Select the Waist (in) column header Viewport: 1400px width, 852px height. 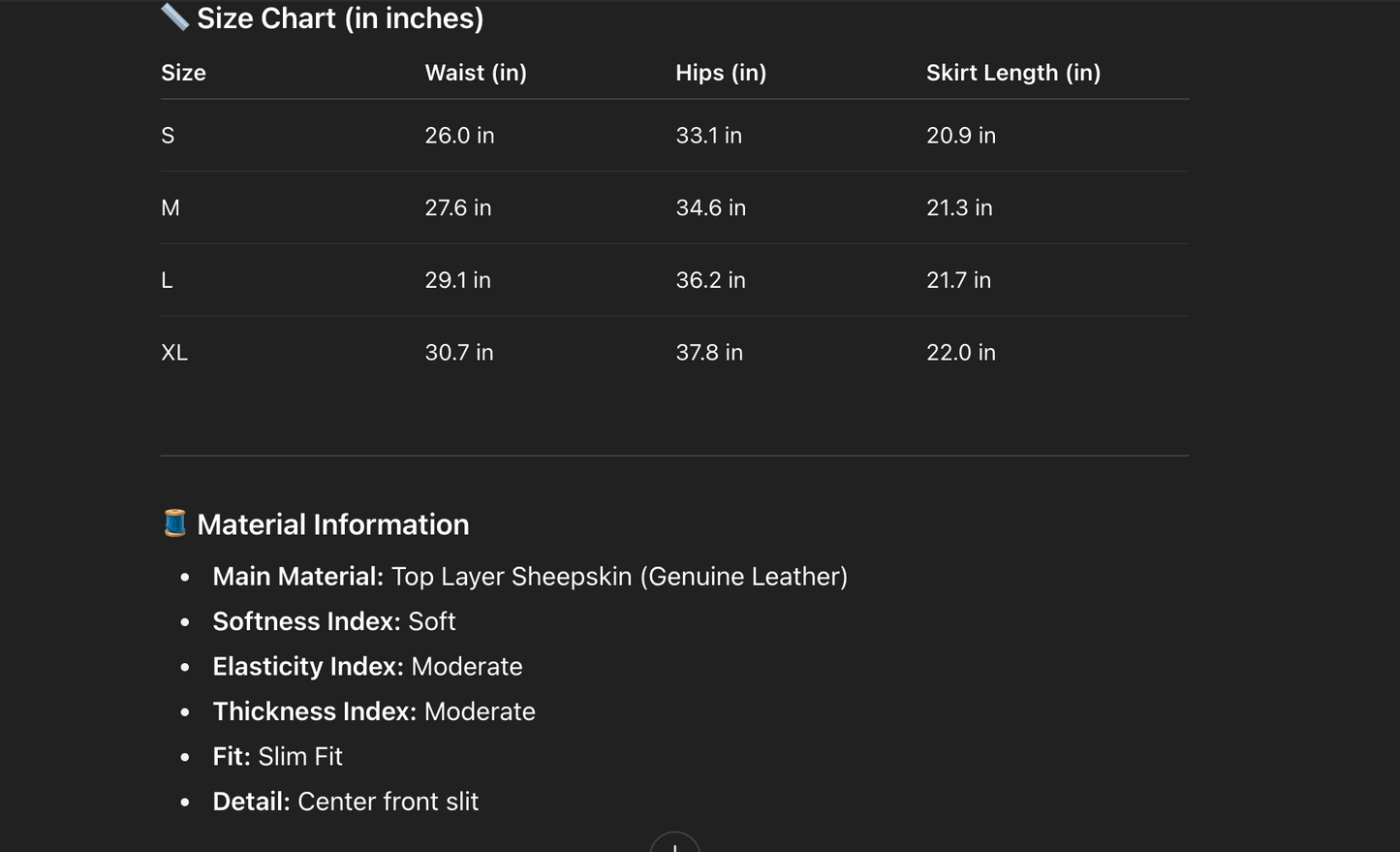[x=476, y=73]
